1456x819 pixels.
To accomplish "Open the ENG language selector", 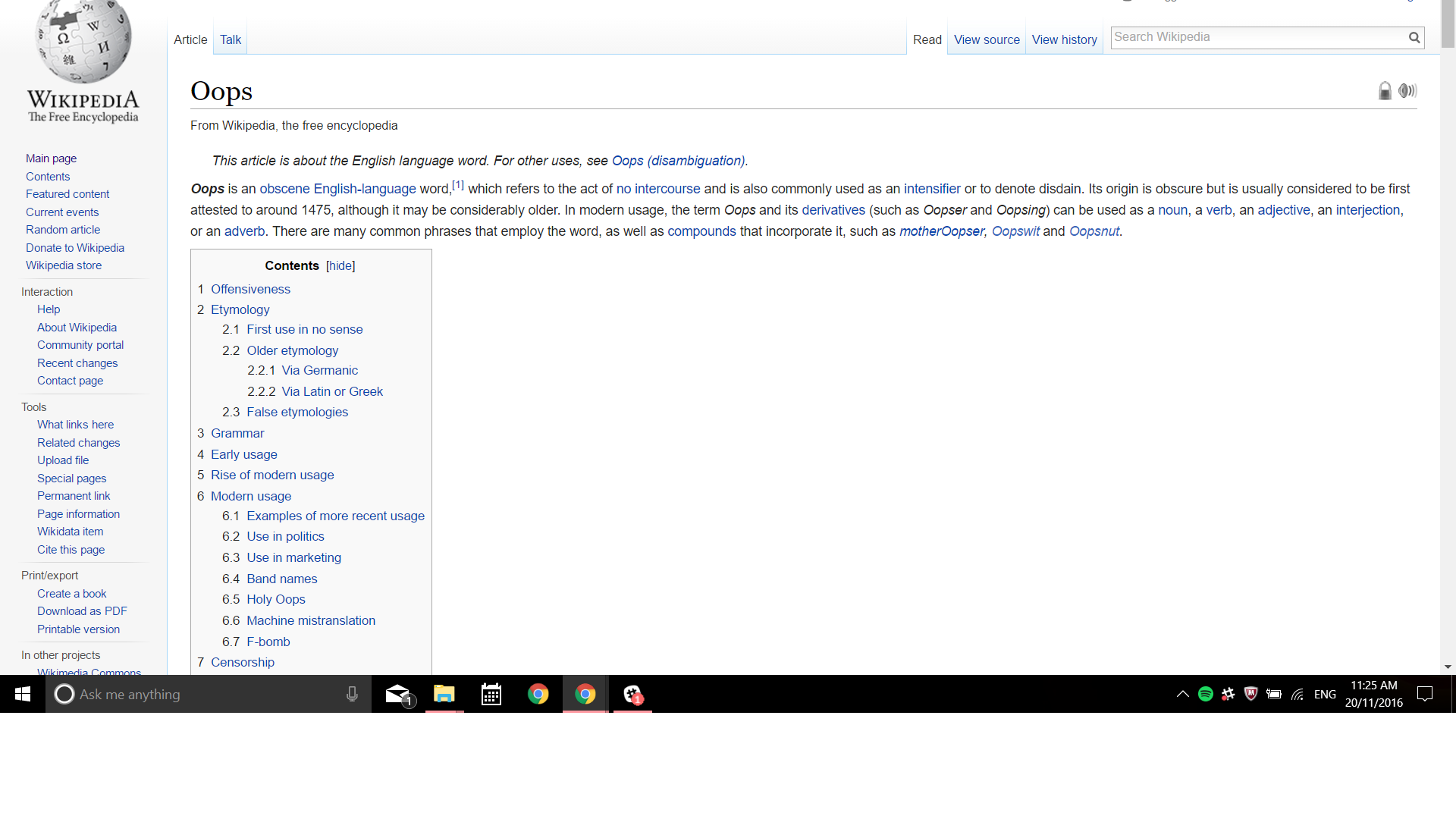I will point(1325,694).
